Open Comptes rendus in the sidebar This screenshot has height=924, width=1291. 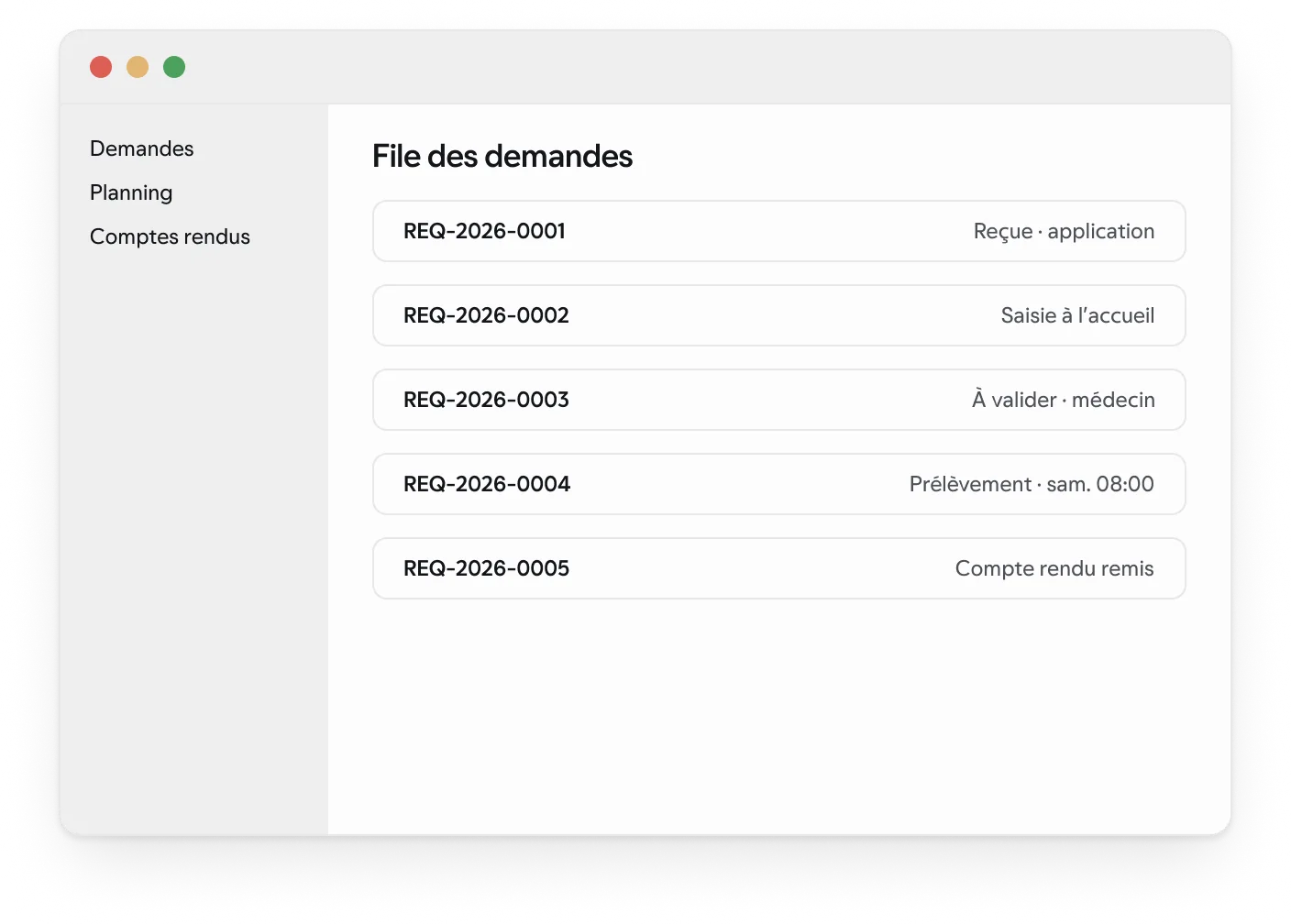(x=170, y=236)
